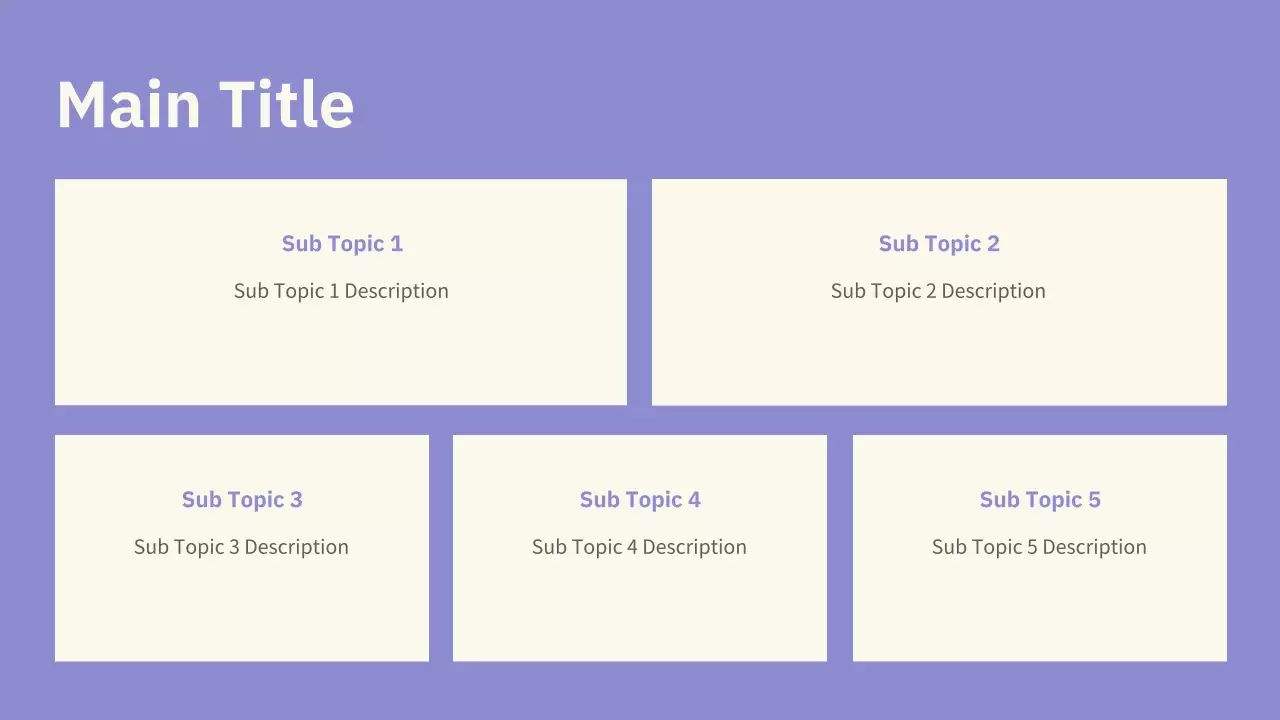Click the Sub Topic 3 Description text

coord(241,547)
